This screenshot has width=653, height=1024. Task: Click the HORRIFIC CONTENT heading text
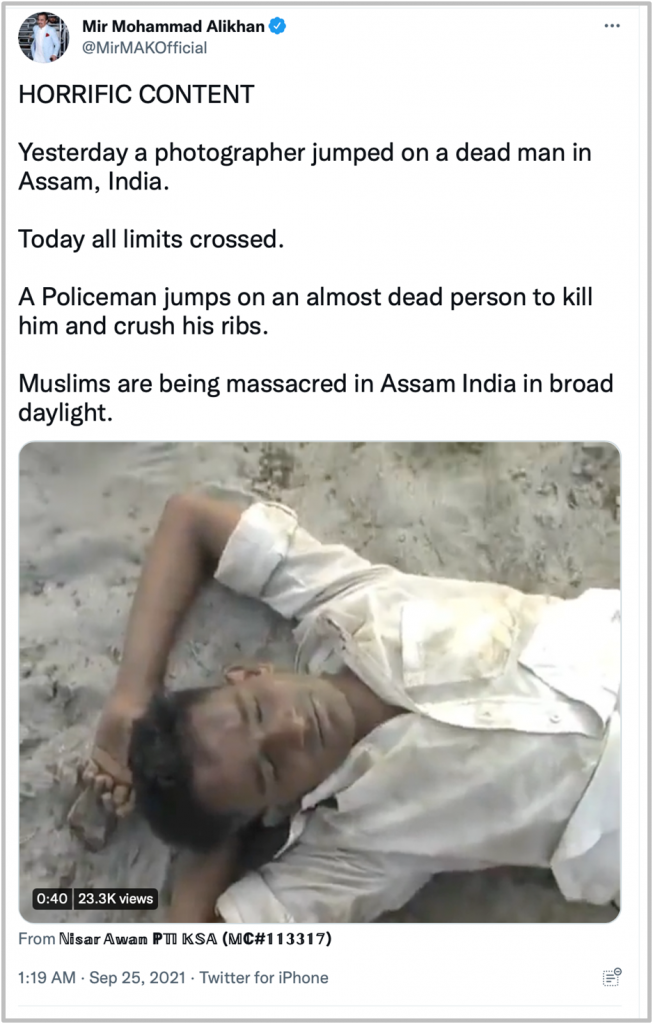(136, 95)
